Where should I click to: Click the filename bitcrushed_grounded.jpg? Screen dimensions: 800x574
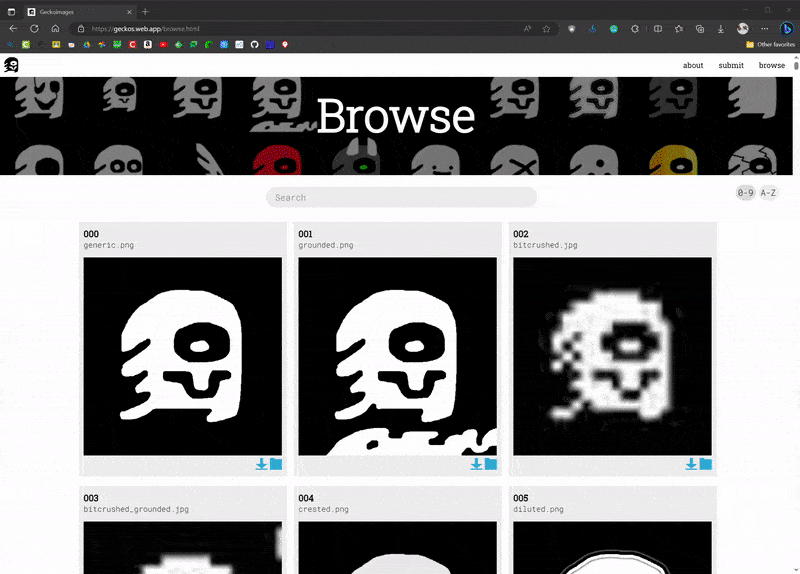coord(136,509)
